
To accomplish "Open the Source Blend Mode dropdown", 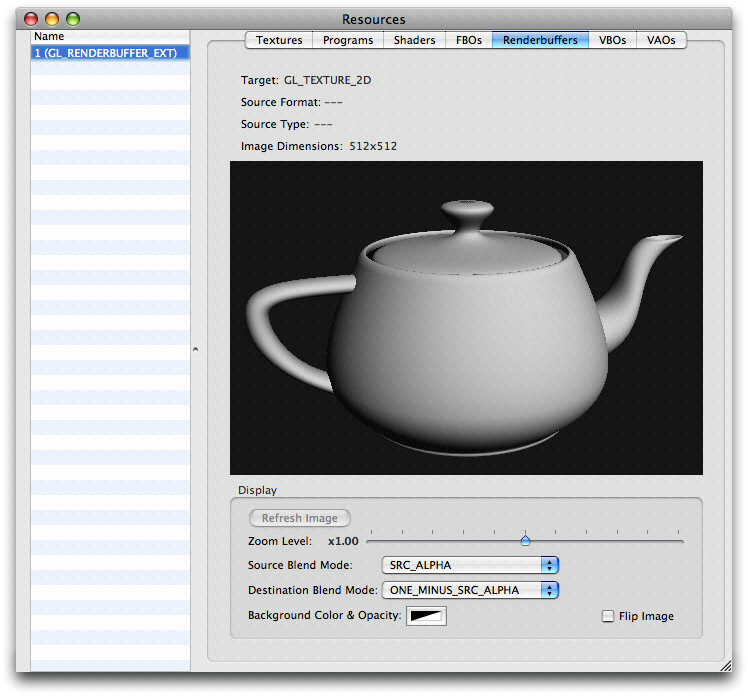I will pos(469,565).
